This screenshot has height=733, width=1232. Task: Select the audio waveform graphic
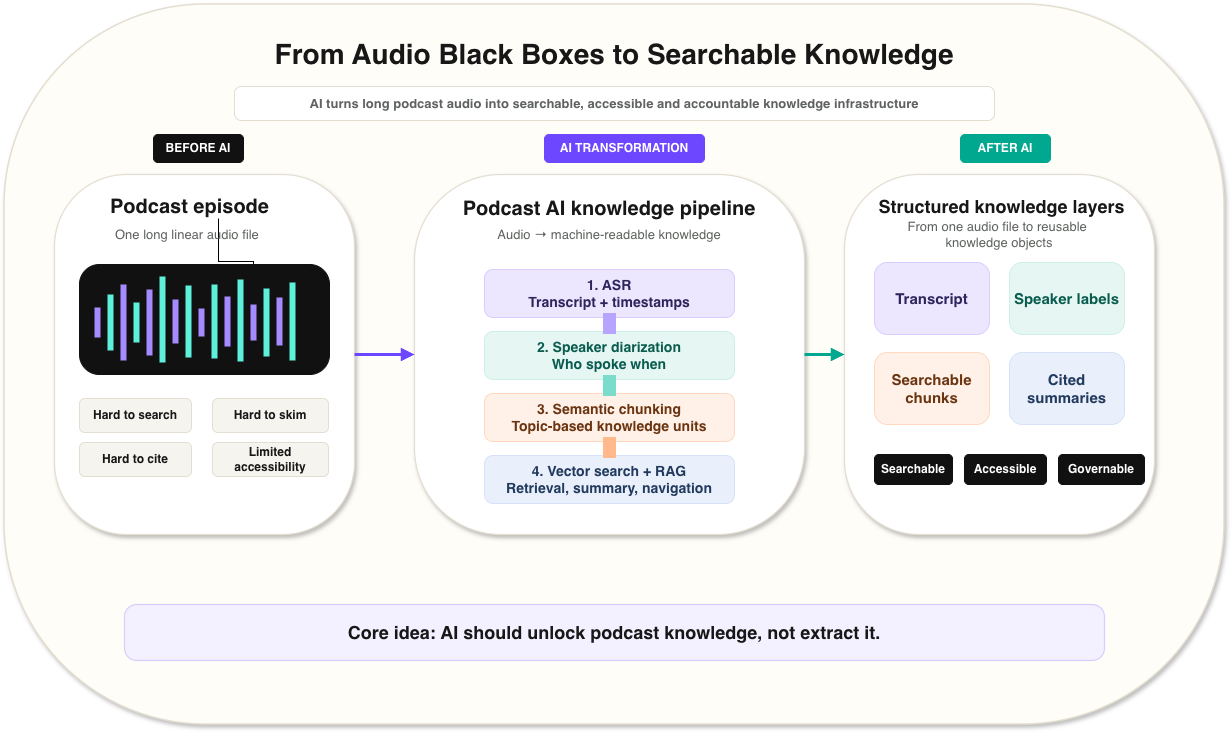204,319
